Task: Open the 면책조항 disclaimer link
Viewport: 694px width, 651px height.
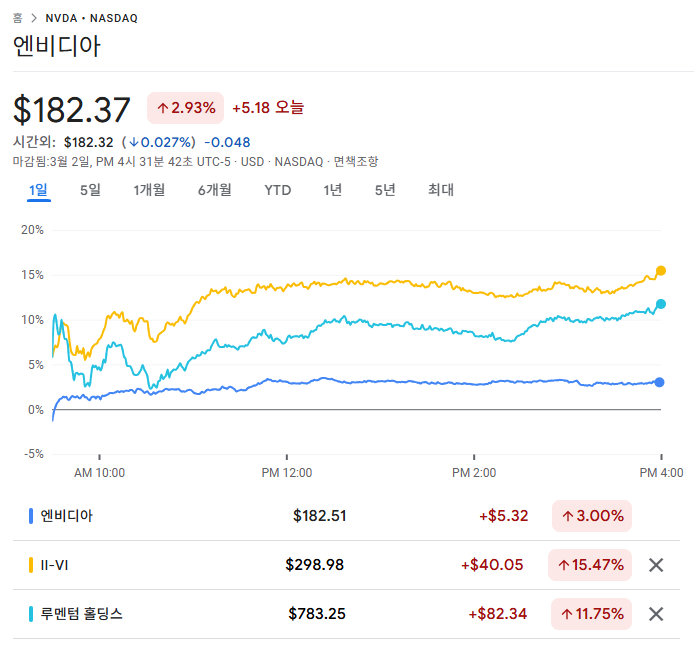Action: tap(355, 161)
